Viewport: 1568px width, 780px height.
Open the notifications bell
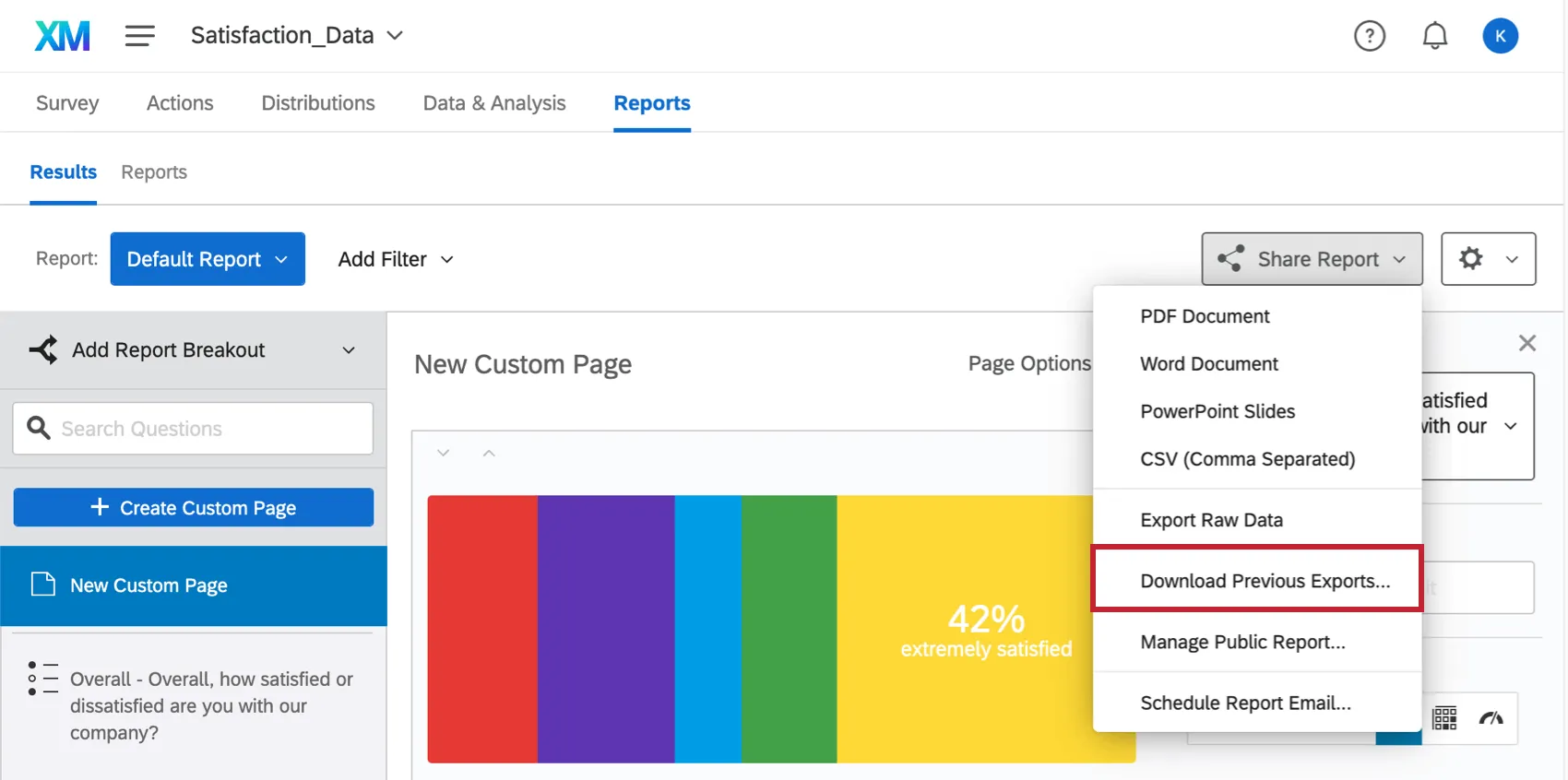(1434, 36)
